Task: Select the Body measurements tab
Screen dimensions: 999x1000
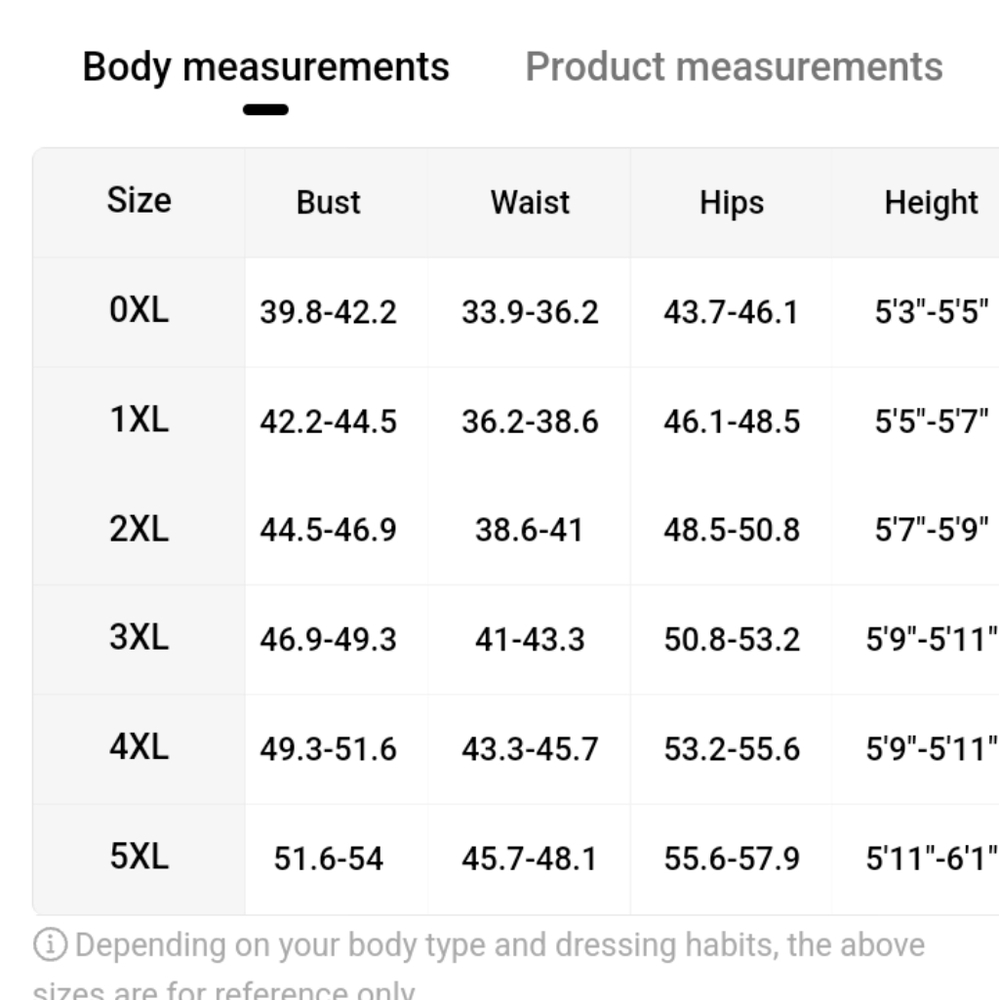Action: pos(265,68)
